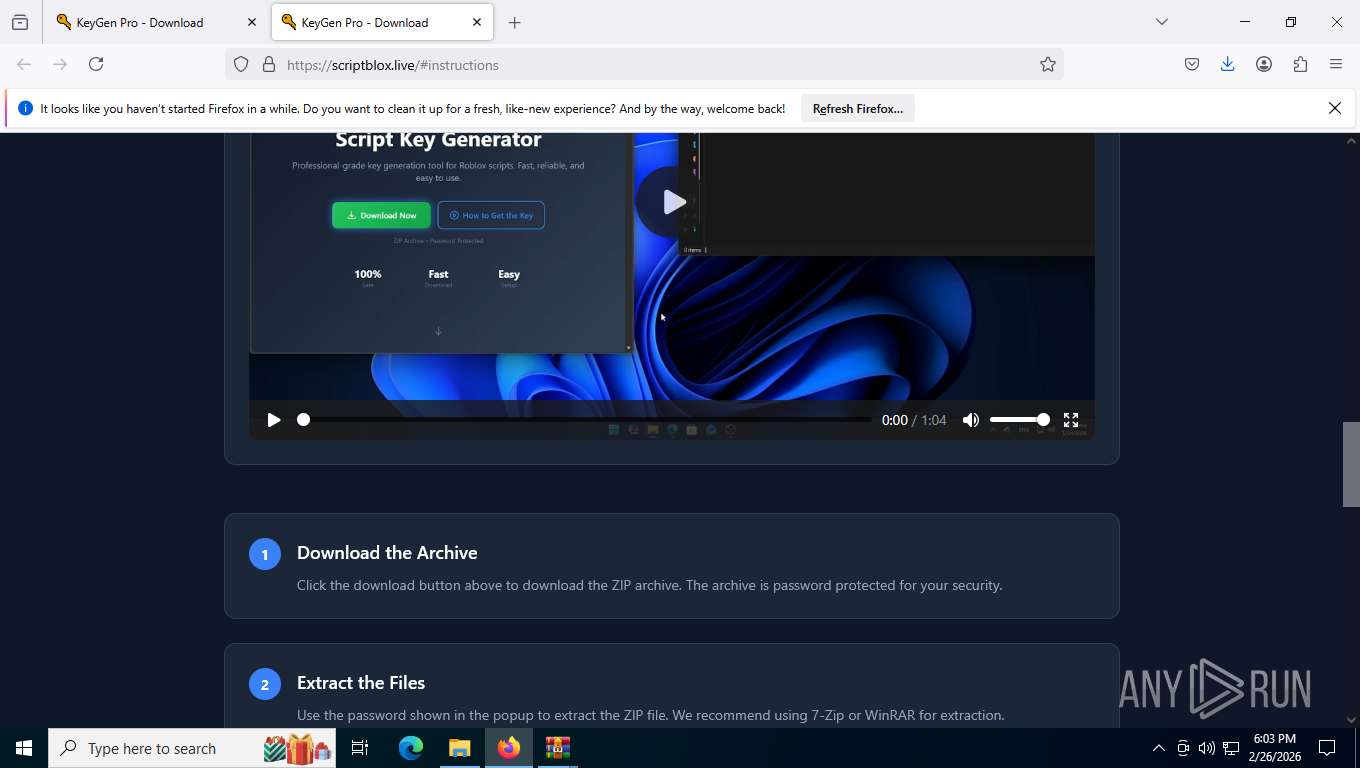Show hidden system tray icons
This screenshot has height=768, width=1360.
[x=1158, y=748]
